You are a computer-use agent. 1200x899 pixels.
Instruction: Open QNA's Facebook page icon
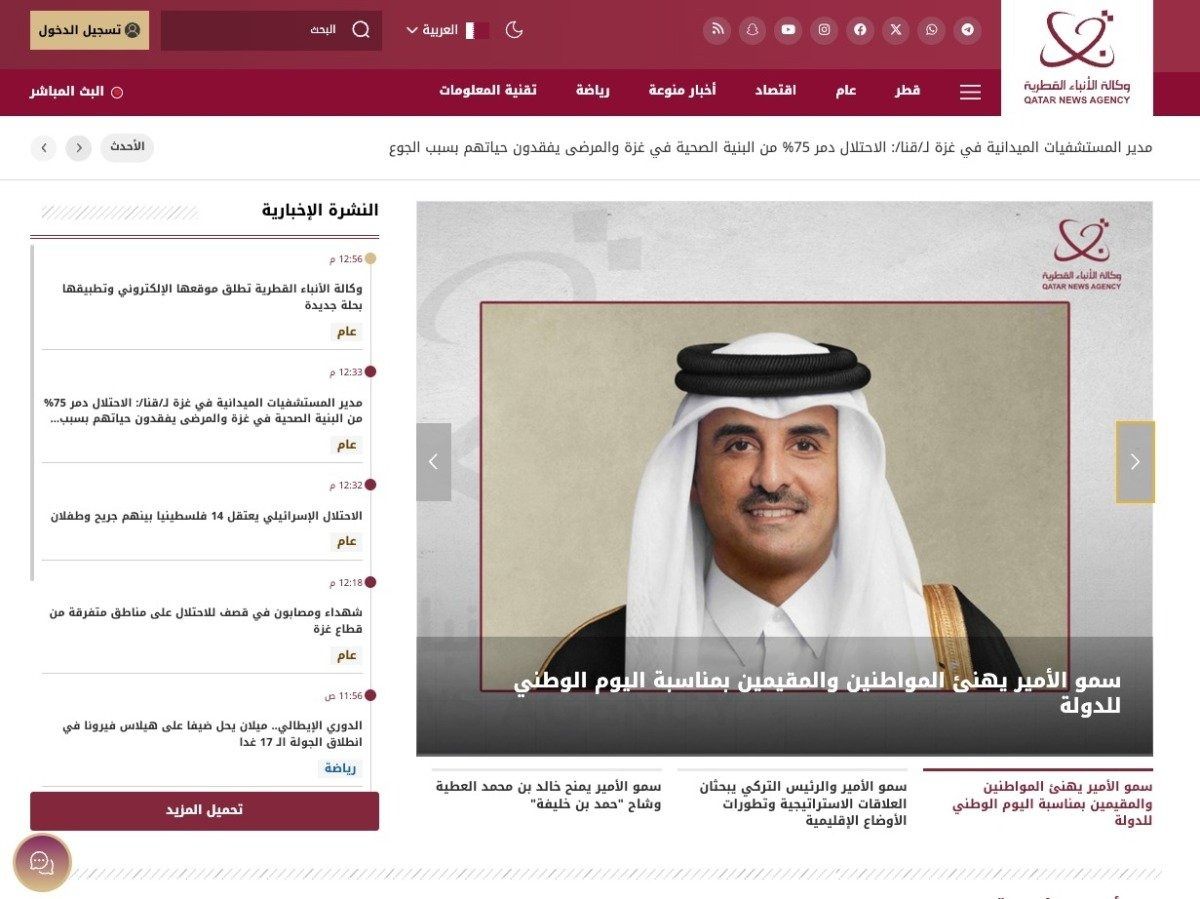pos(860,30)
